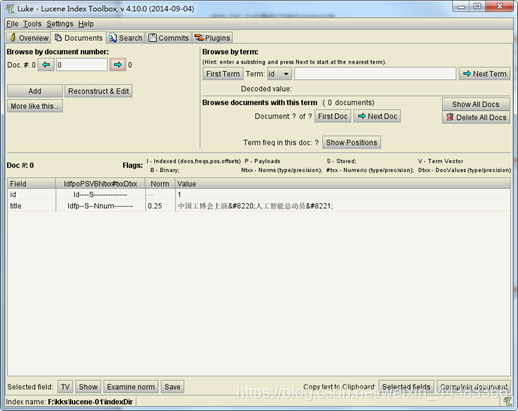The width and height of the screenshot is (518, 411).
Task: Click the TV button for selected field
Action: pyautogui.click(x=65, y=387)
